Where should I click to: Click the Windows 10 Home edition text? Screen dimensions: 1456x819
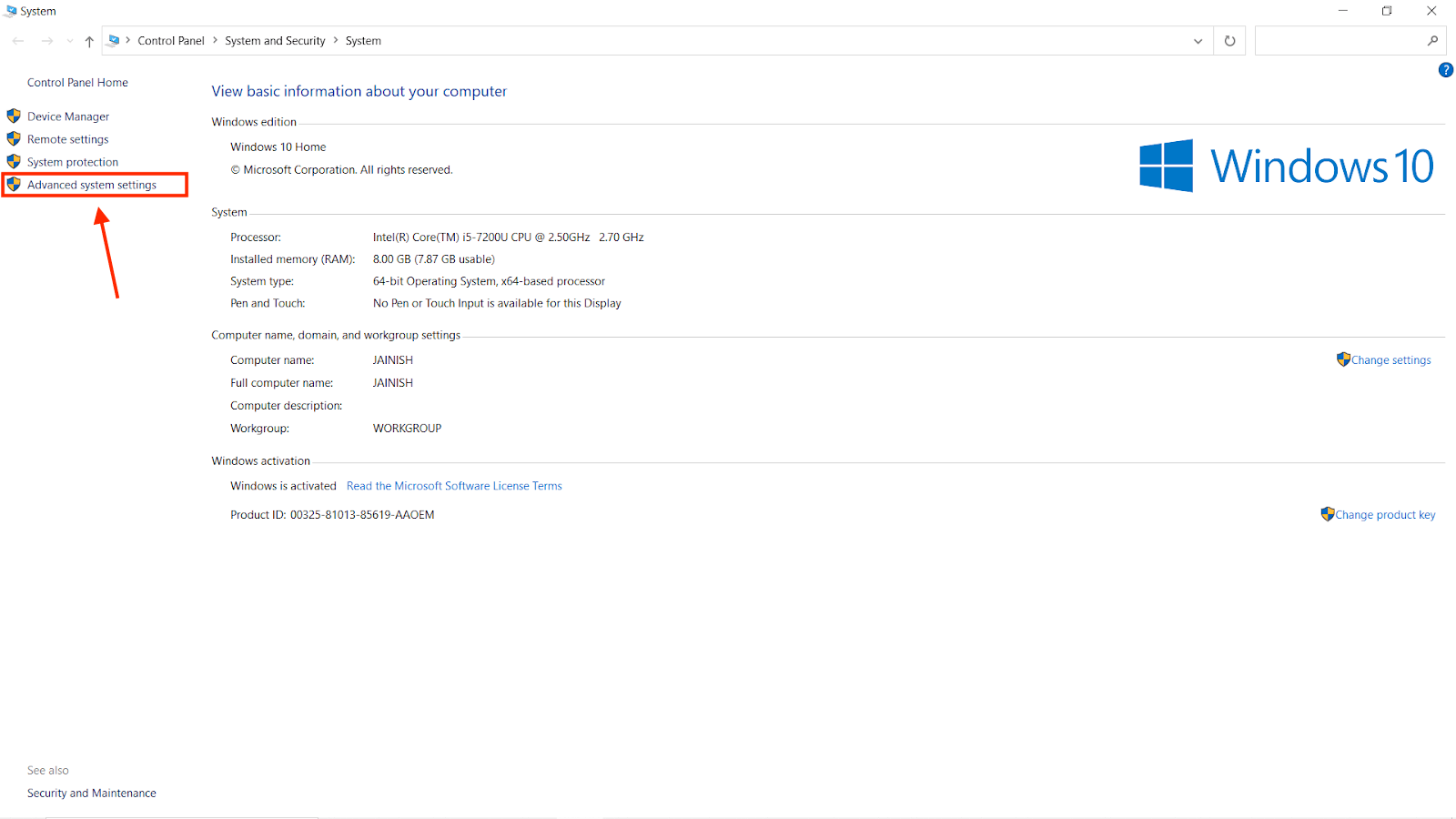tap(278, 147)
